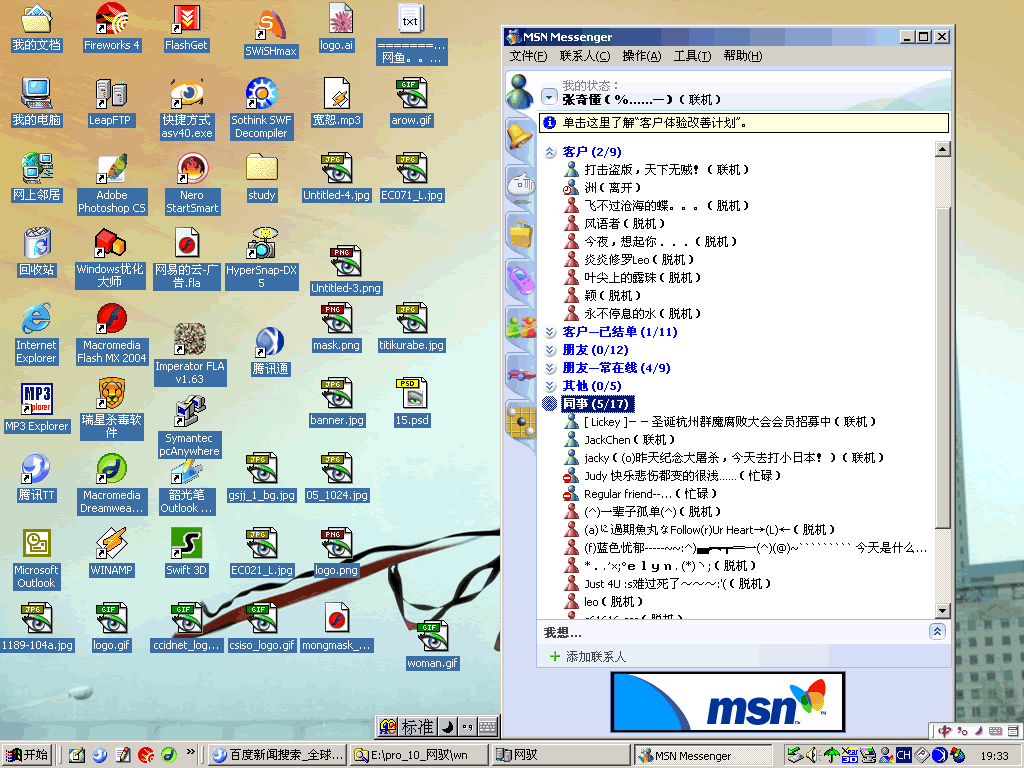Open the mobile phone tab in MSN sidebar

(x=520, y=280)
